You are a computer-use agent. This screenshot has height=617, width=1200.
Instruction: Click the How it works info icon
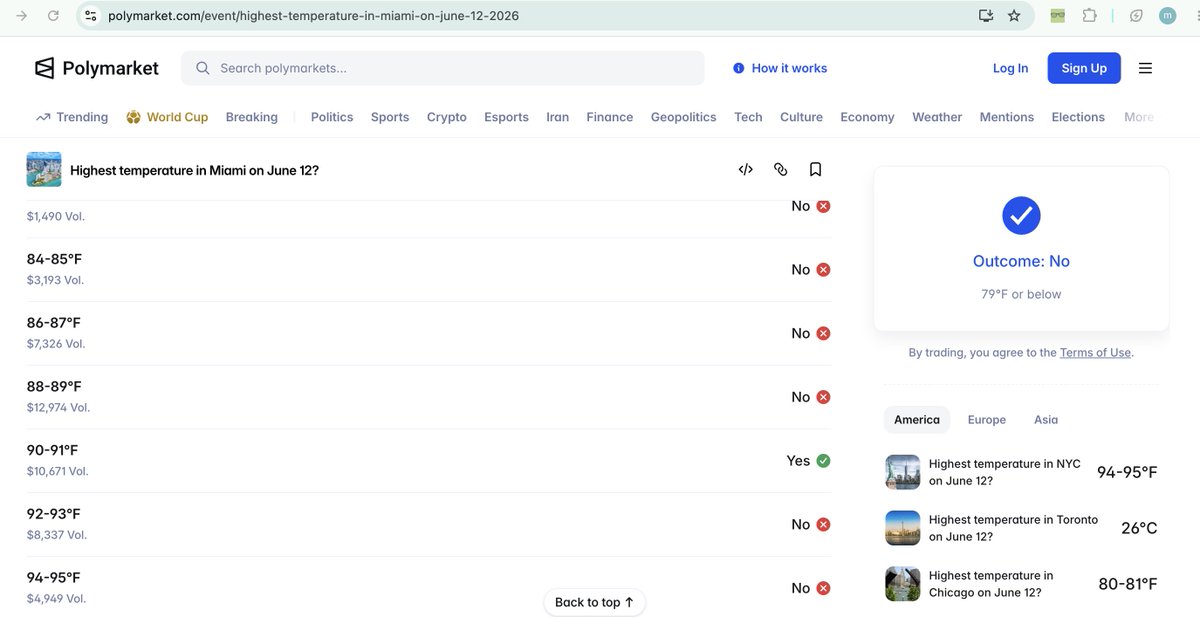[739, 68]
